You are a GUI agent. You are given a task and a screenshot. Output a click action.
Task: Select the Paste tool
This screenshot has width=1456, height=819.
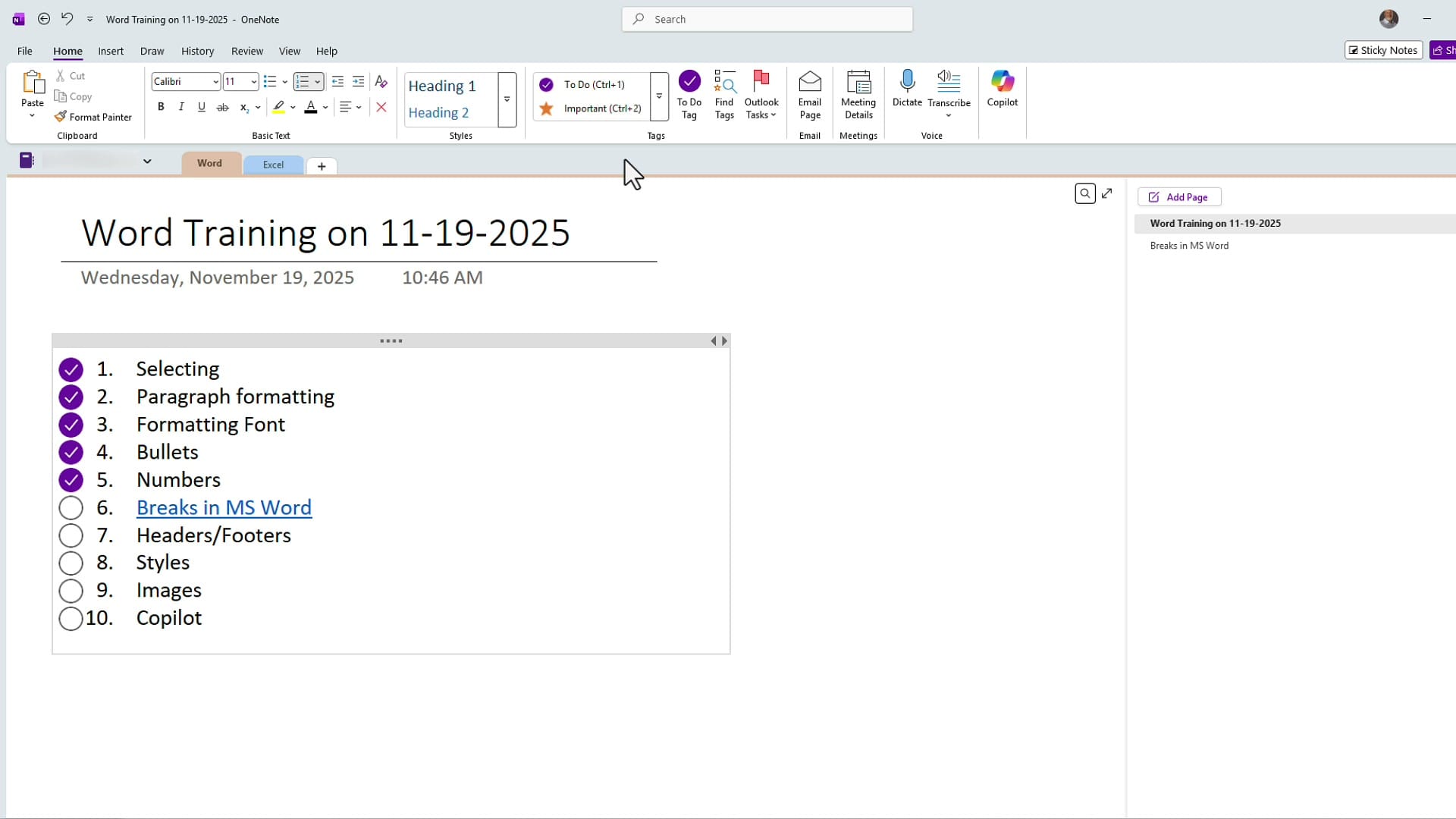point(32,91)
